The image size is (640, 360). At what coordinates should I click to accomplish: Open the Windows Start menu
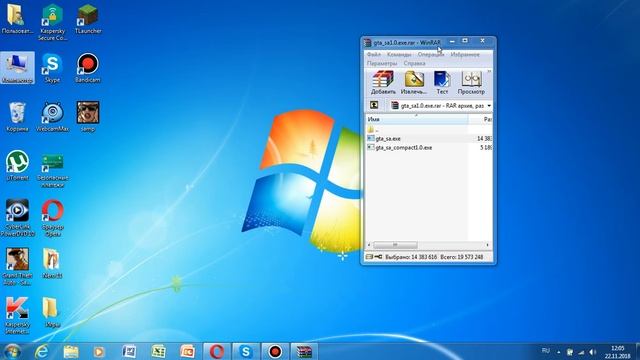coord(12,351)
